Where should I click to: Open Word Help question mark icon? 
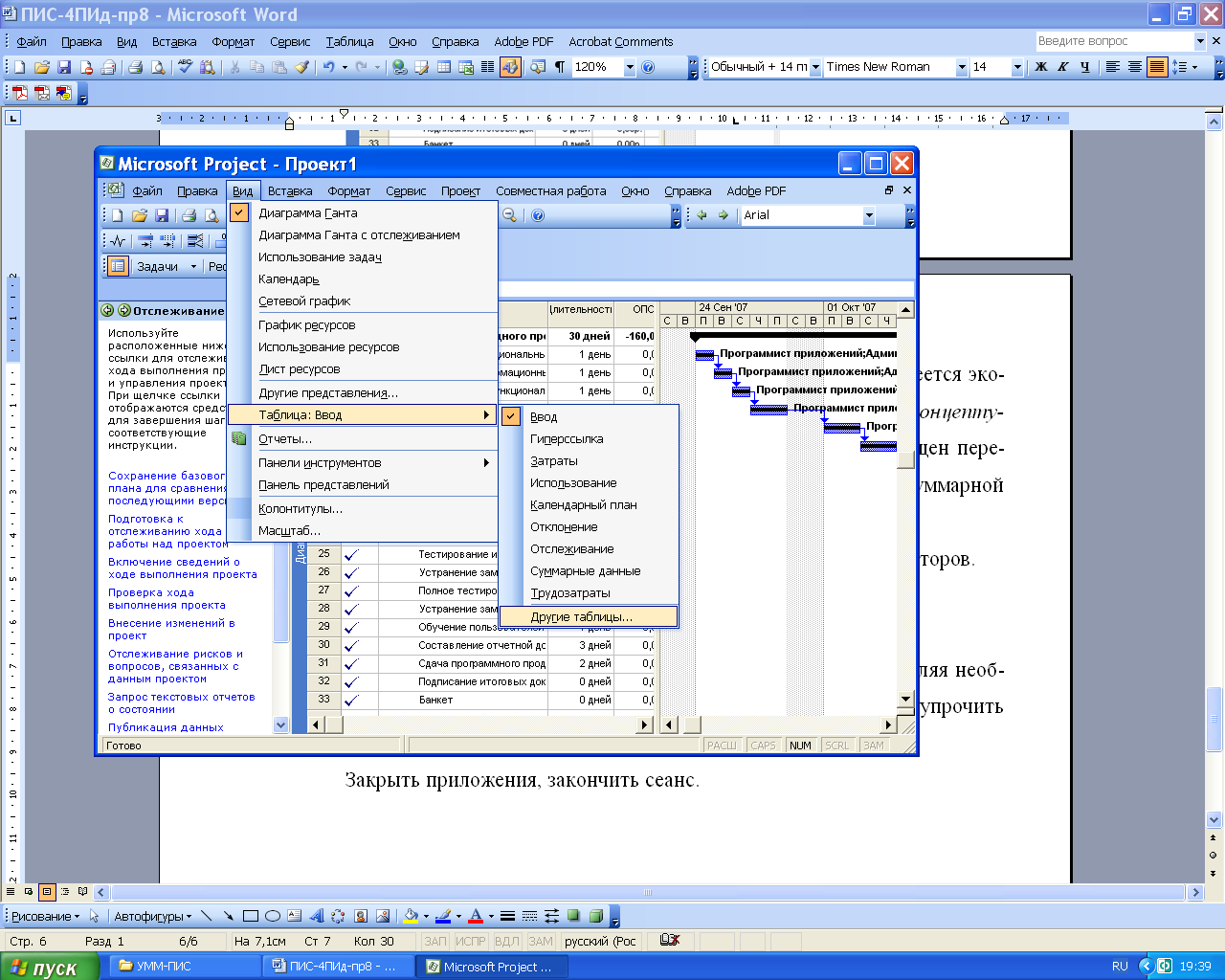pyautogui.click(x=648, y=67)
